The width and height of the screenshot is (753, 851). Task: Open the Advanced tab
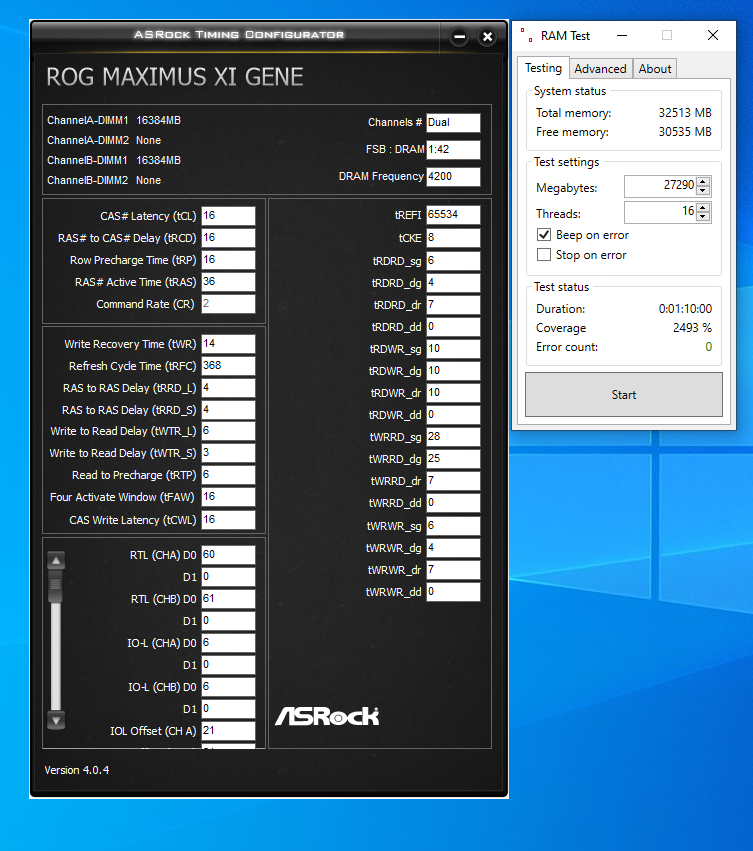coord(600,69)
